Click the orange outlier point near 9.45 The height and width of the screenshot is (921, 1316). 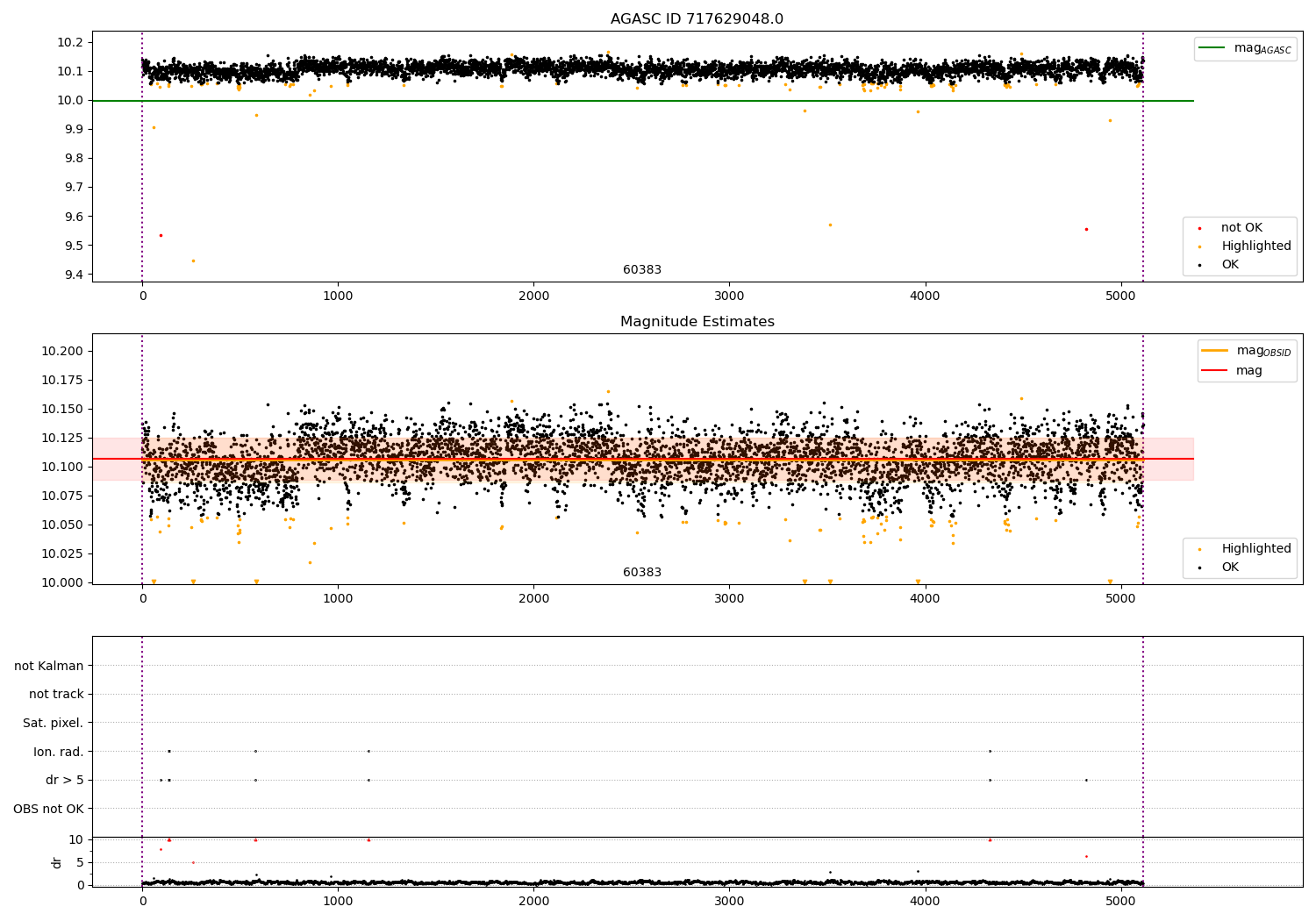click(x=193, y=261)
